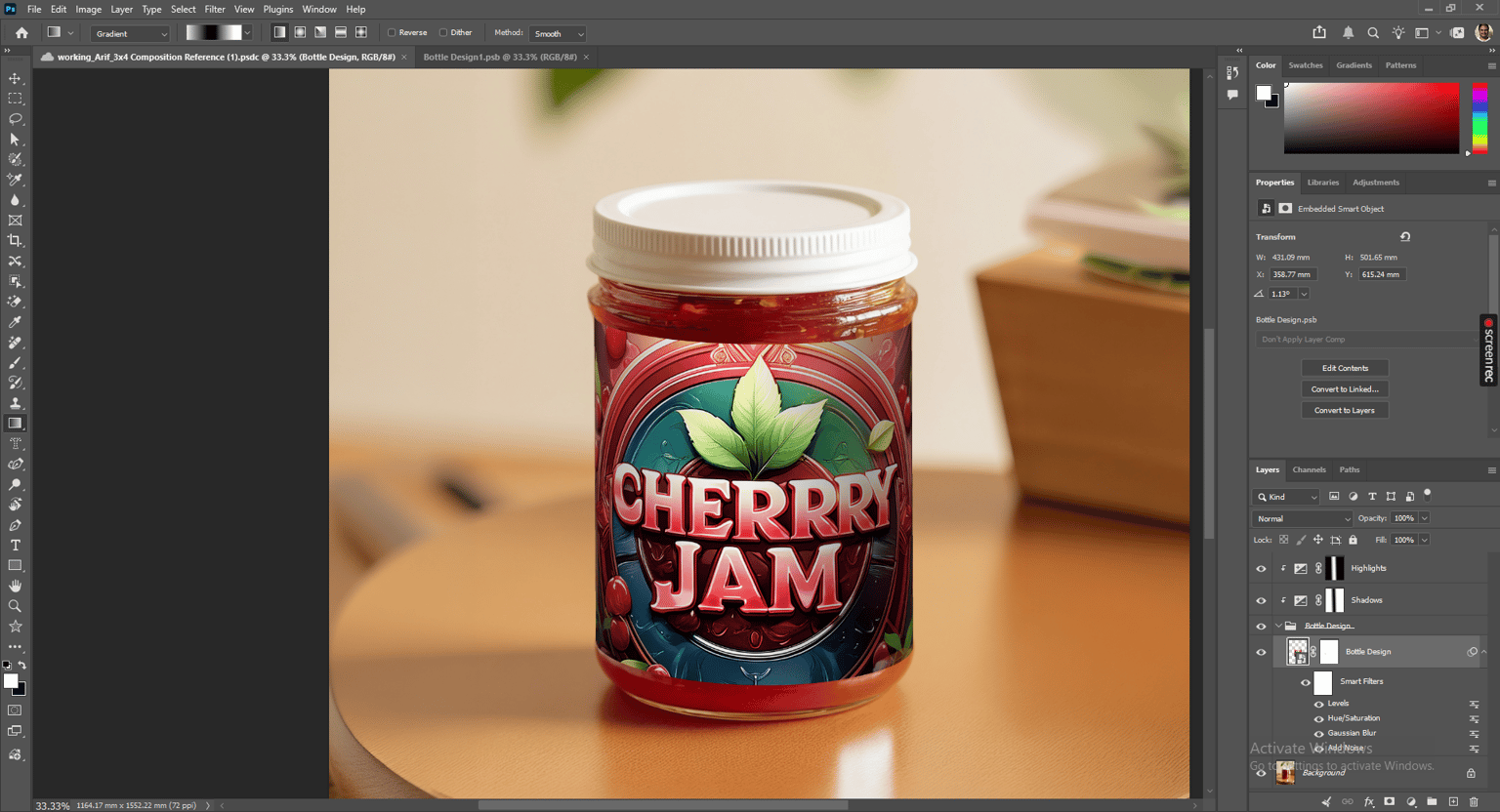The height and width of the screenshot is (812, 1500).
Task: Open the Filter menu
Action: [x=215, y=9]
